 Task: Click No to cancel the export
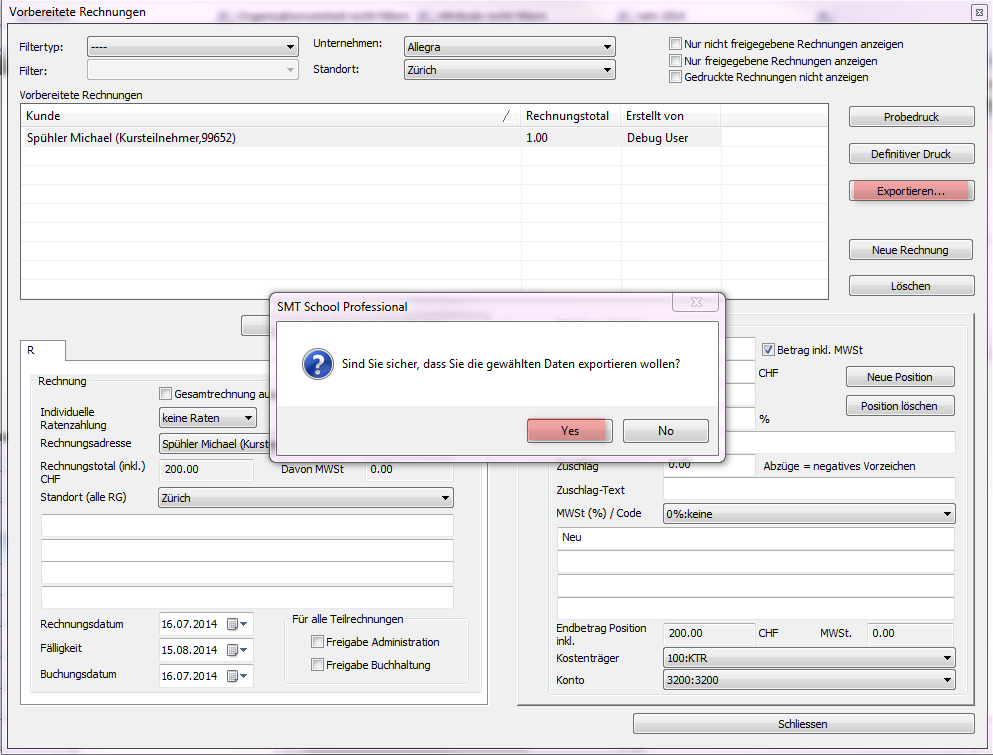point(665,431)
